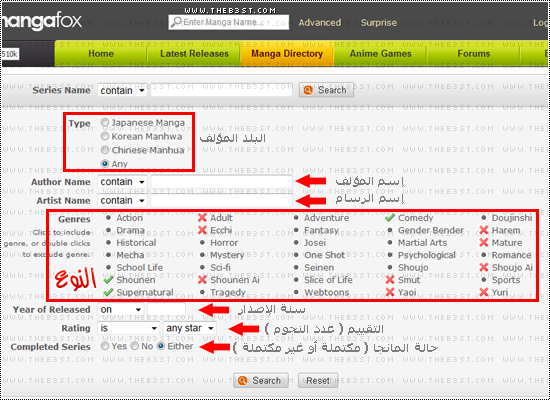Click the Series Name text field
This screenshot has height=400, width=550.
click(x=221, y=90)
